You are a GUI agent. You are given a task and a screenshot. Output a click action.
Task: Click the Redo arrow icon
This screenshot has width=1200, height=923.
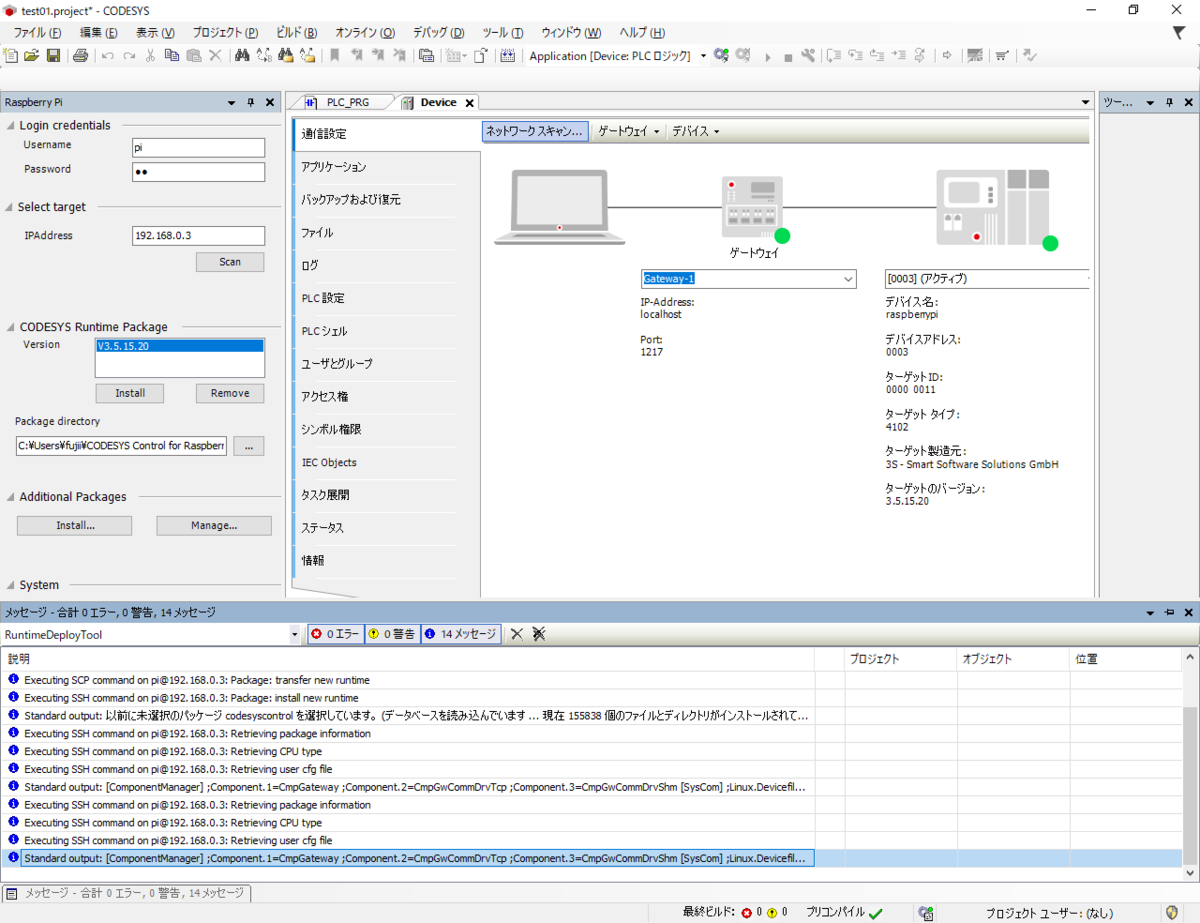129,56
